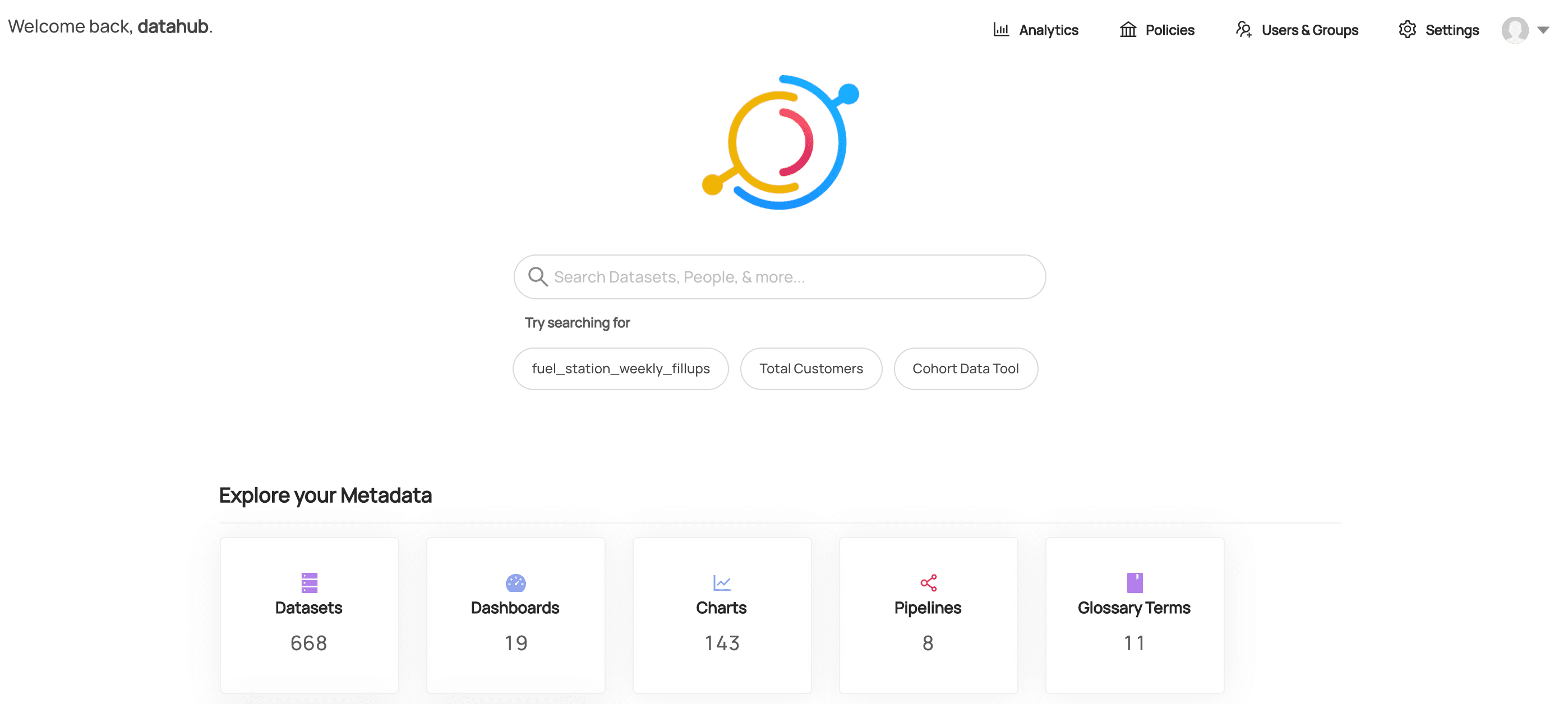Select Cohort Data Tool search suggestion

(965, 369)
